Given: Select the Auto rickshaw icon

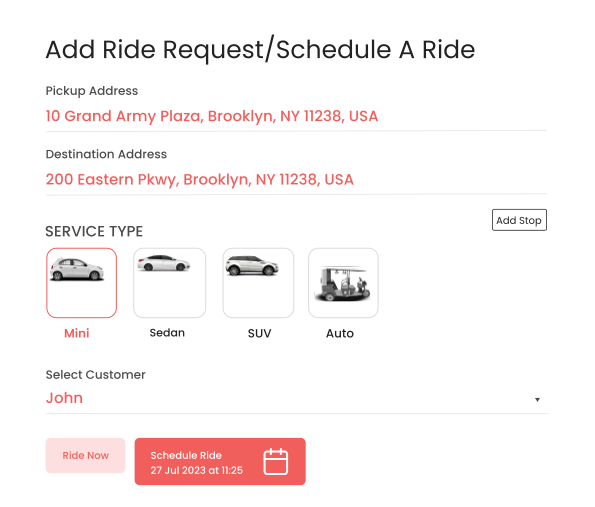Looking at the screenshot, I should (x=342, y=284).
